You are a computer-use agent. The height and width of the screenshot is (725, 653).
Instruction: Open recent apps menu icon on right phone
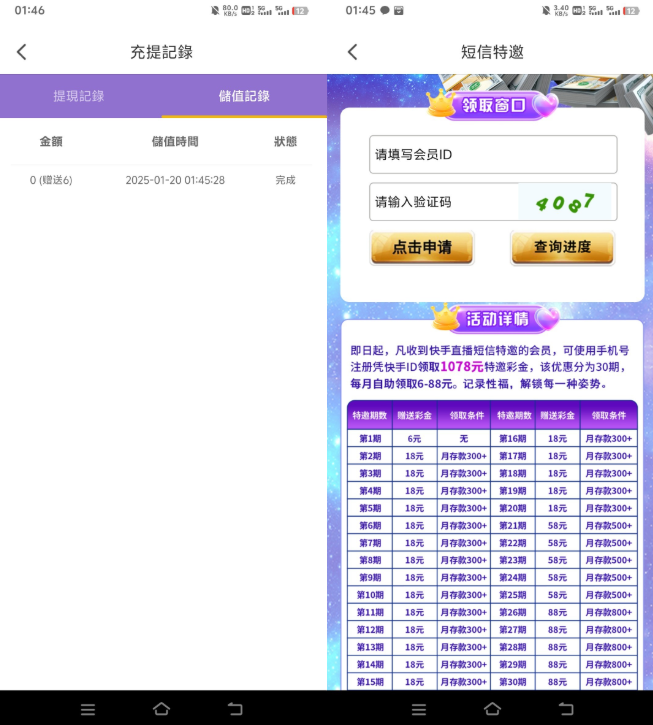tap(418, 709)
